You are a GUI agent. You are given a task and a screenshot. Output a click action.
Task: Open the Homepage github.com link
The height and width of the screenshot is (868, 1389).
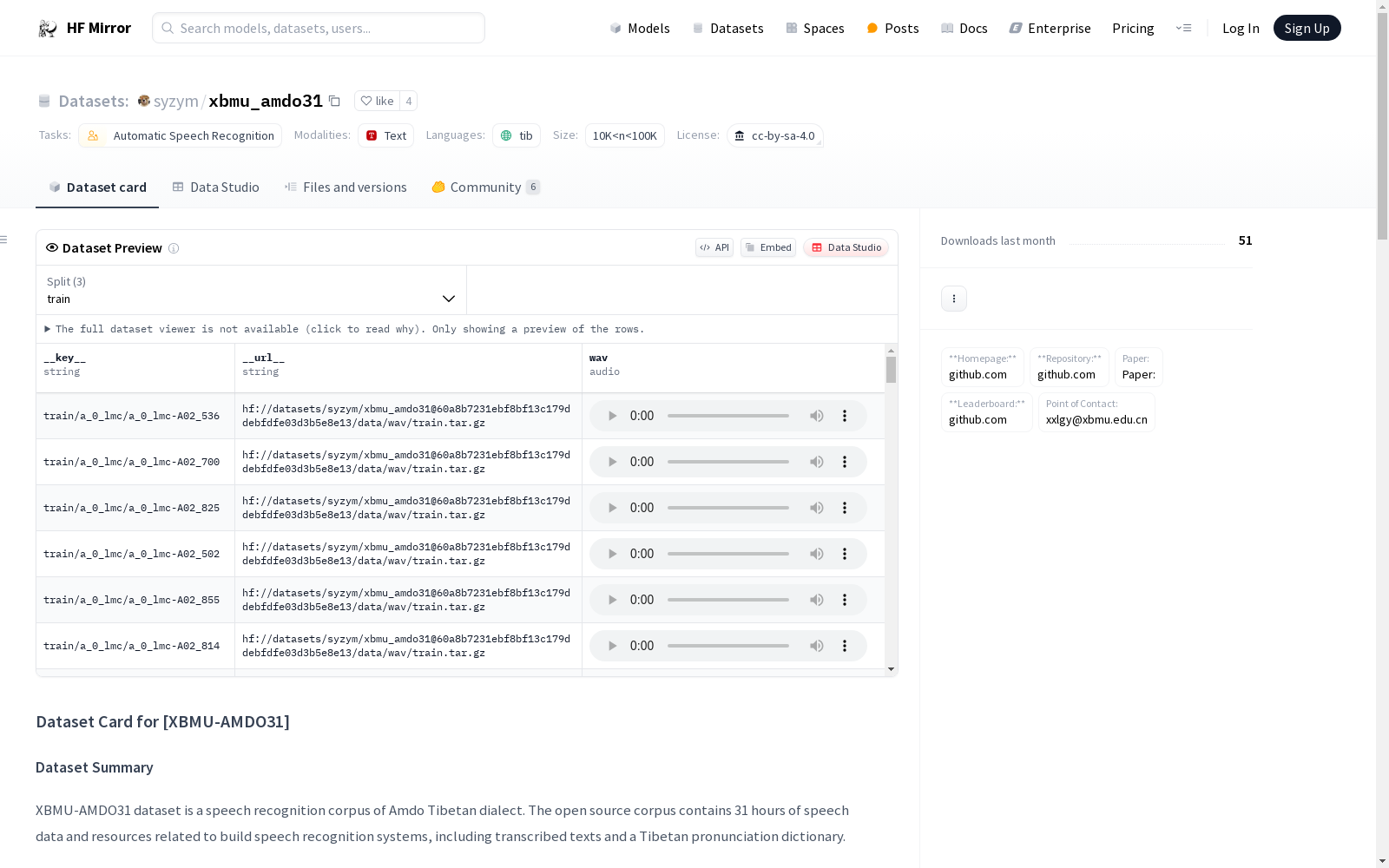point(983,367)
